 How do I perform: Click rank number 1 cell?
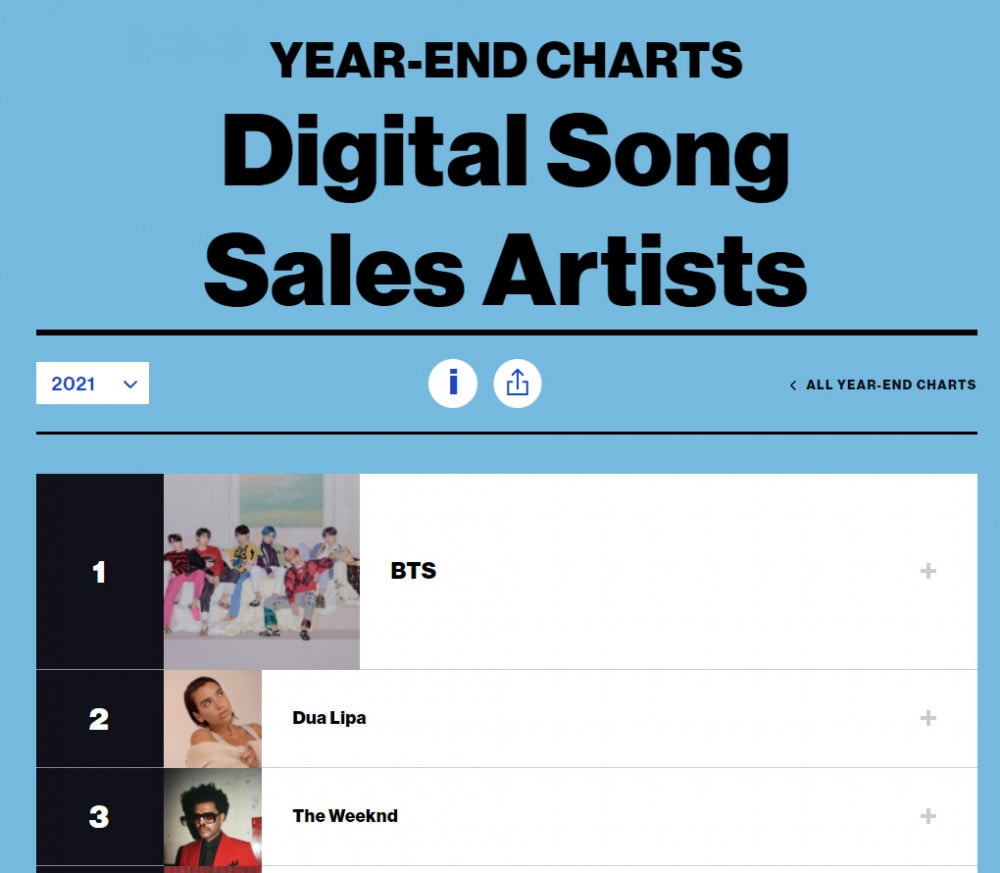click(100, 571)
